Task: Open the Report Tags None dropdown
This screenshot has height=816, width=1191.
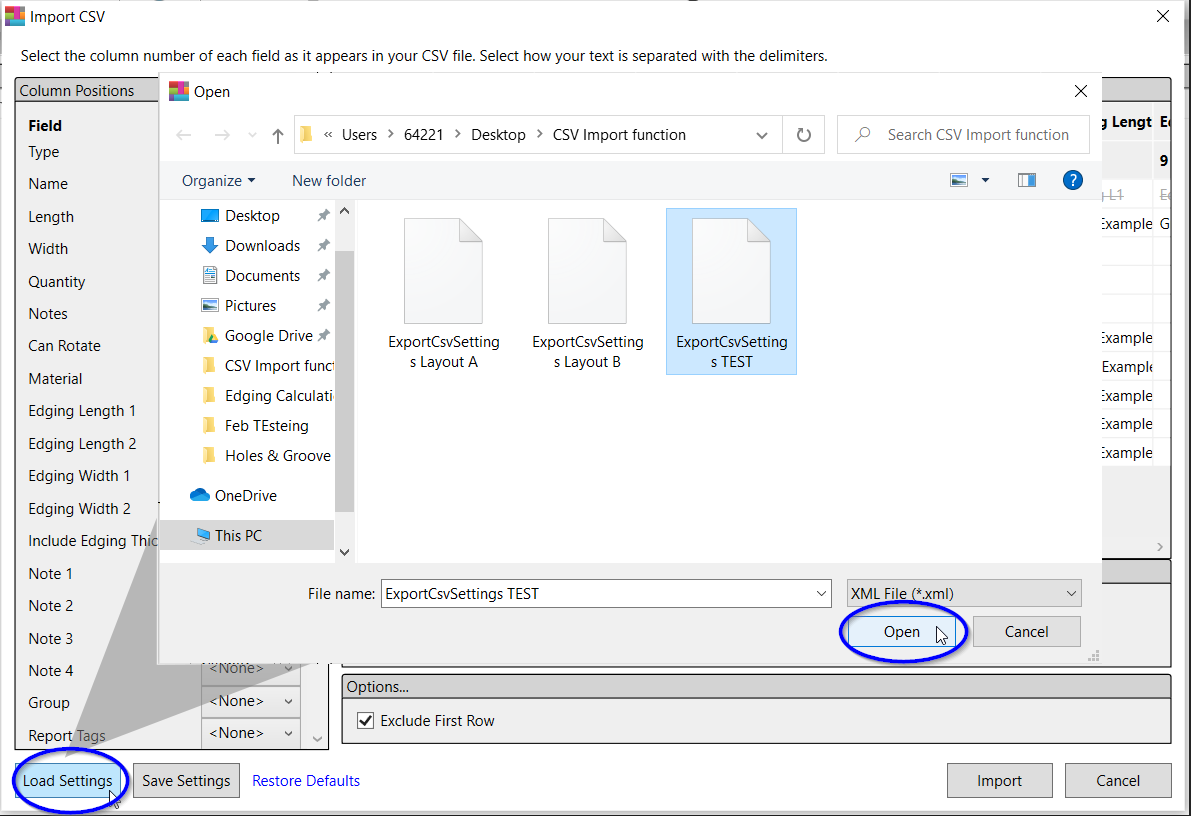Action: pyautogui.click(x=251, y=733)
